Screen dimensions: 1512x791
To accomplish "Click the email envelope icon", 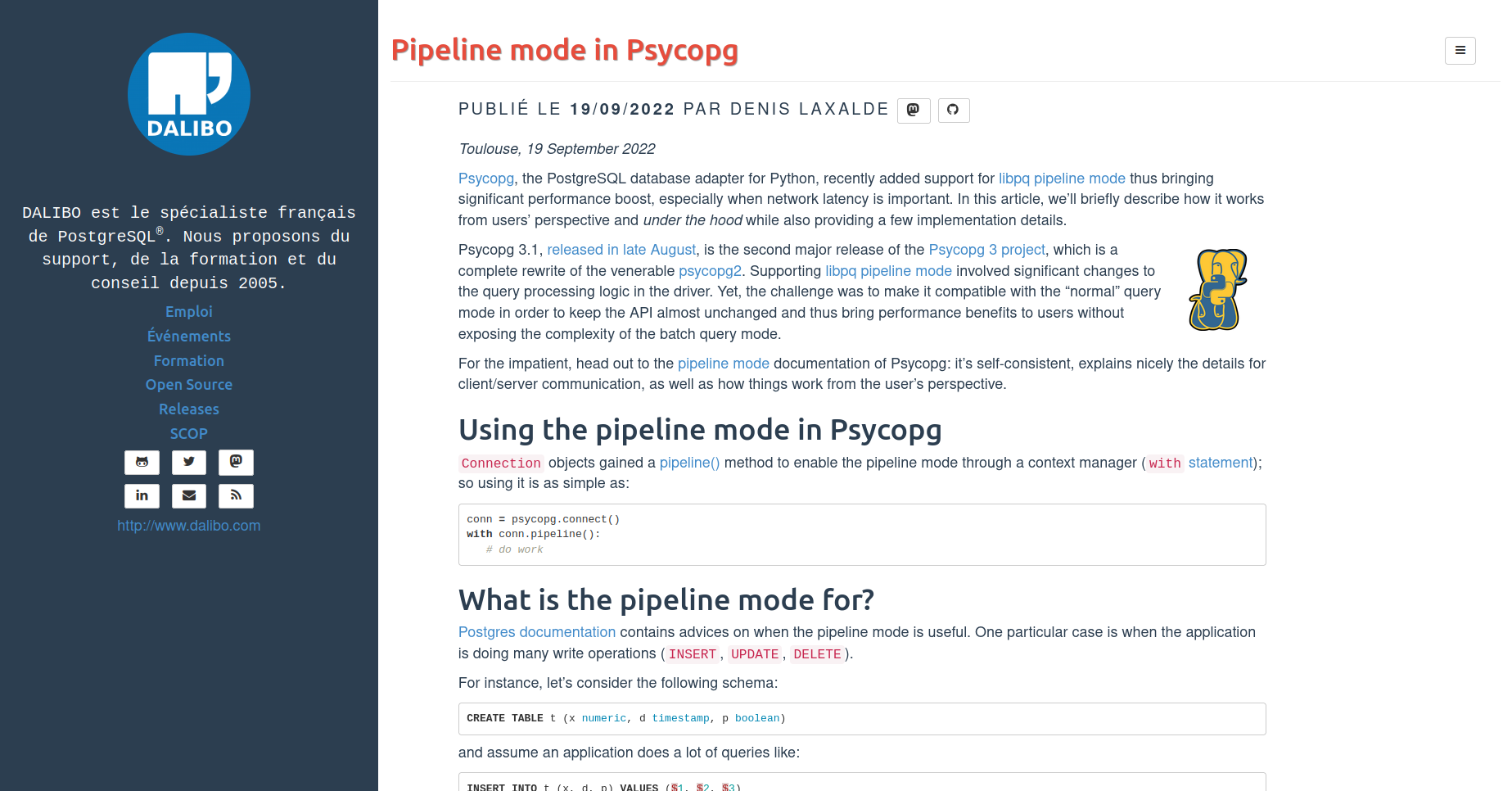I will pyautogui.click(x=189, y=495).
